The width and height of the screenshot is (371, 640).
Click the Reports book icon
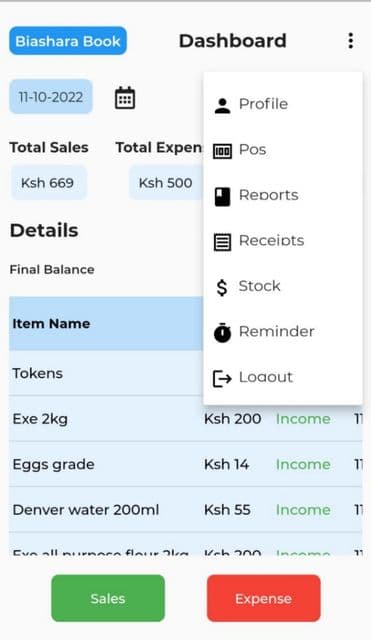point(222,196)
